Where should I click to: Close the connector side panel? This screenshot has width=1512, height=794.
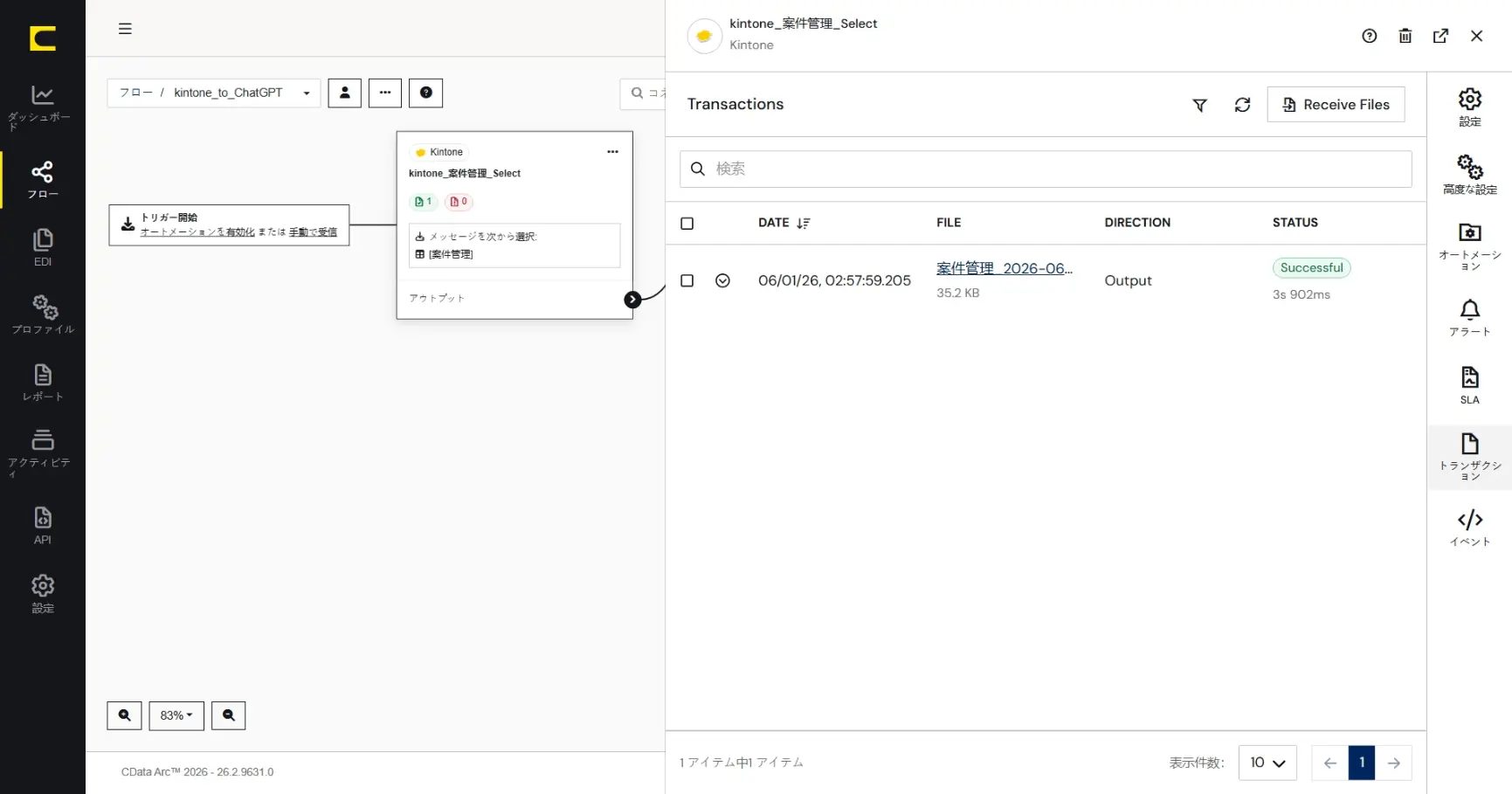1476,36
